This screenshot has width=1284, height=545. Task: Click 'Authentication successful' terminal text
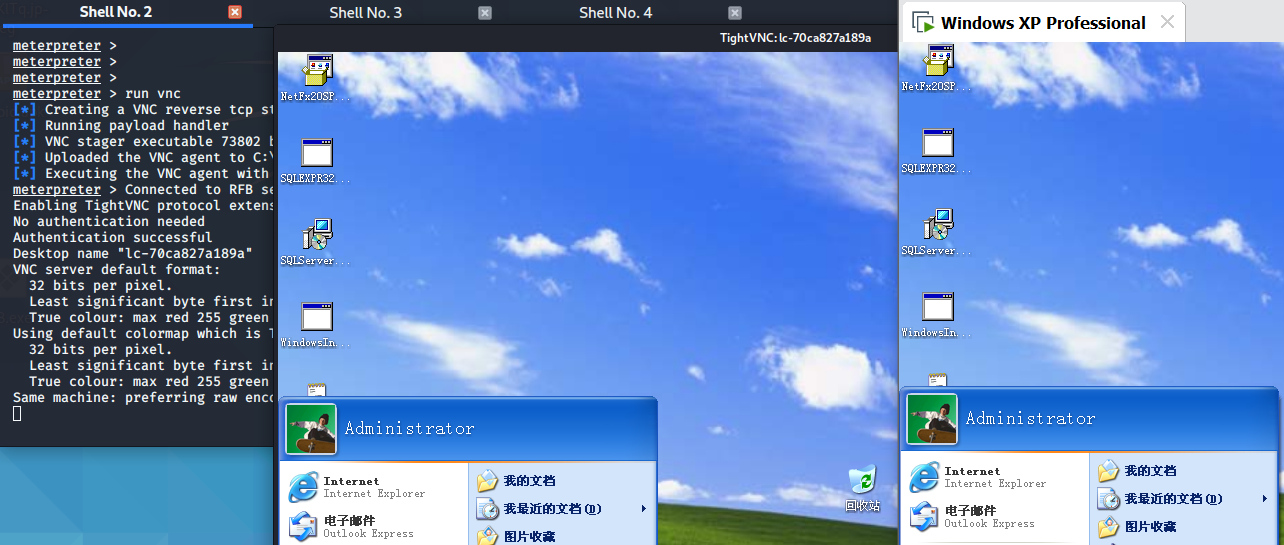coord(112,238)
